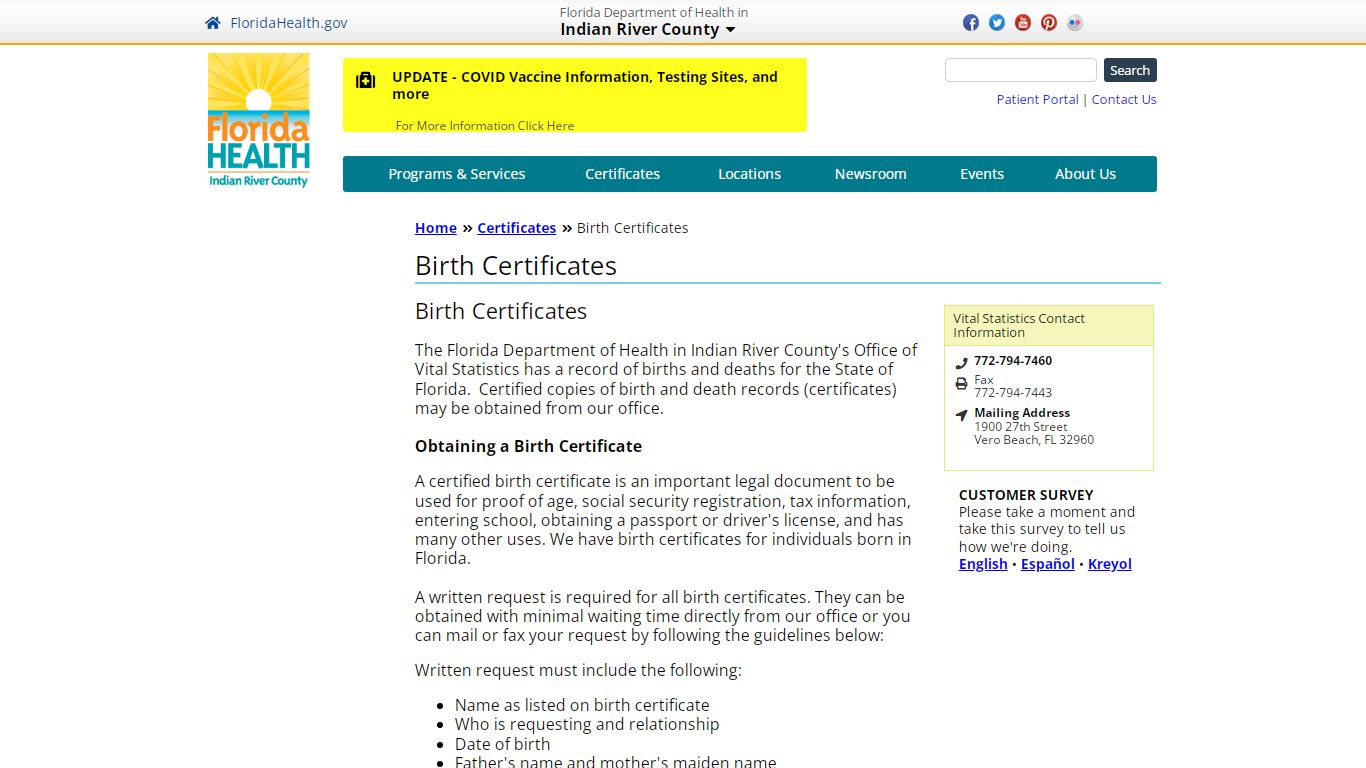Open the Pinterest social icon

click(x=1049, y=23)
